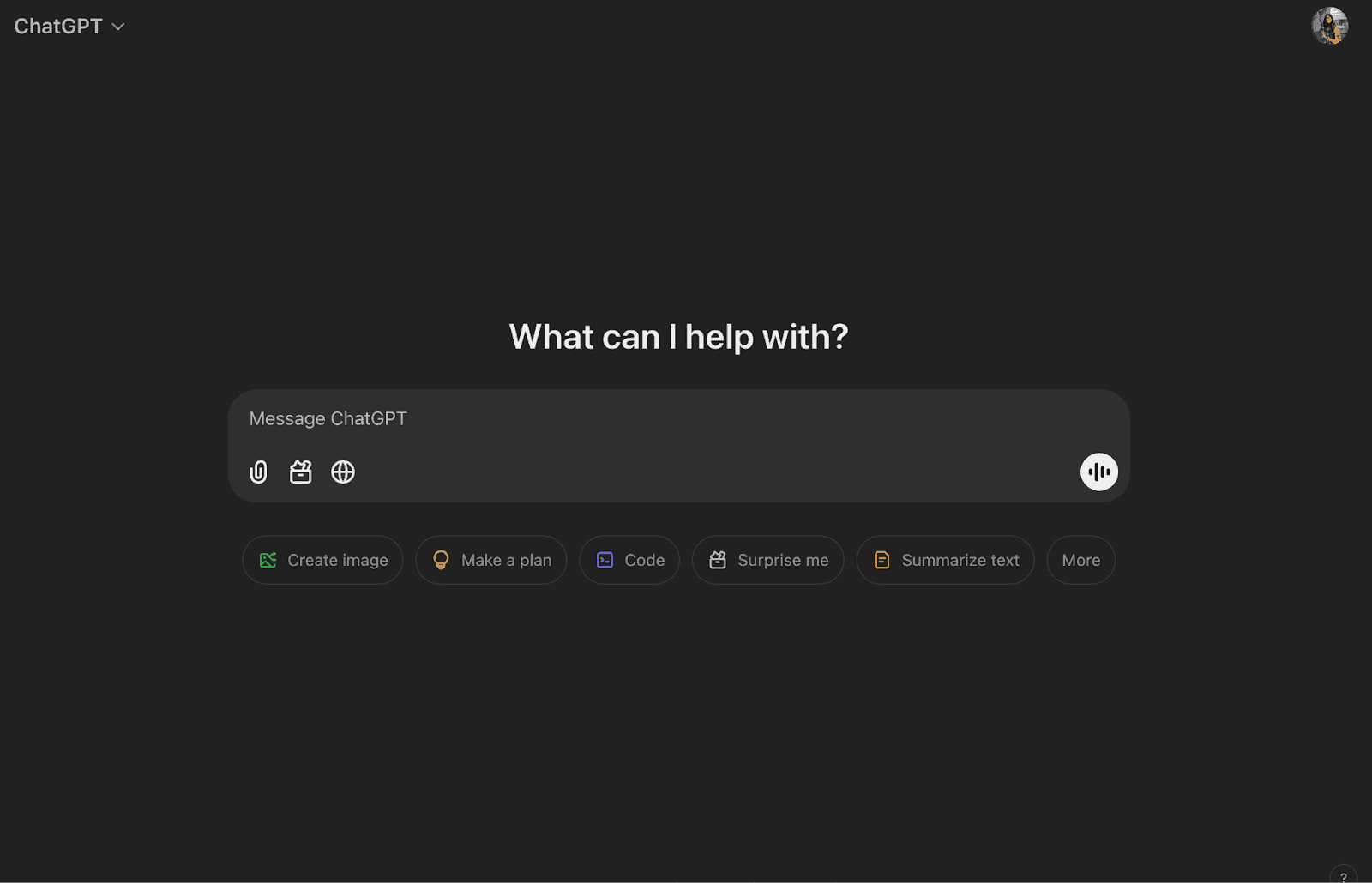1372x883 pixels.
Task: Open the tools box icon in message bar
Action: (x=300, y=472)
